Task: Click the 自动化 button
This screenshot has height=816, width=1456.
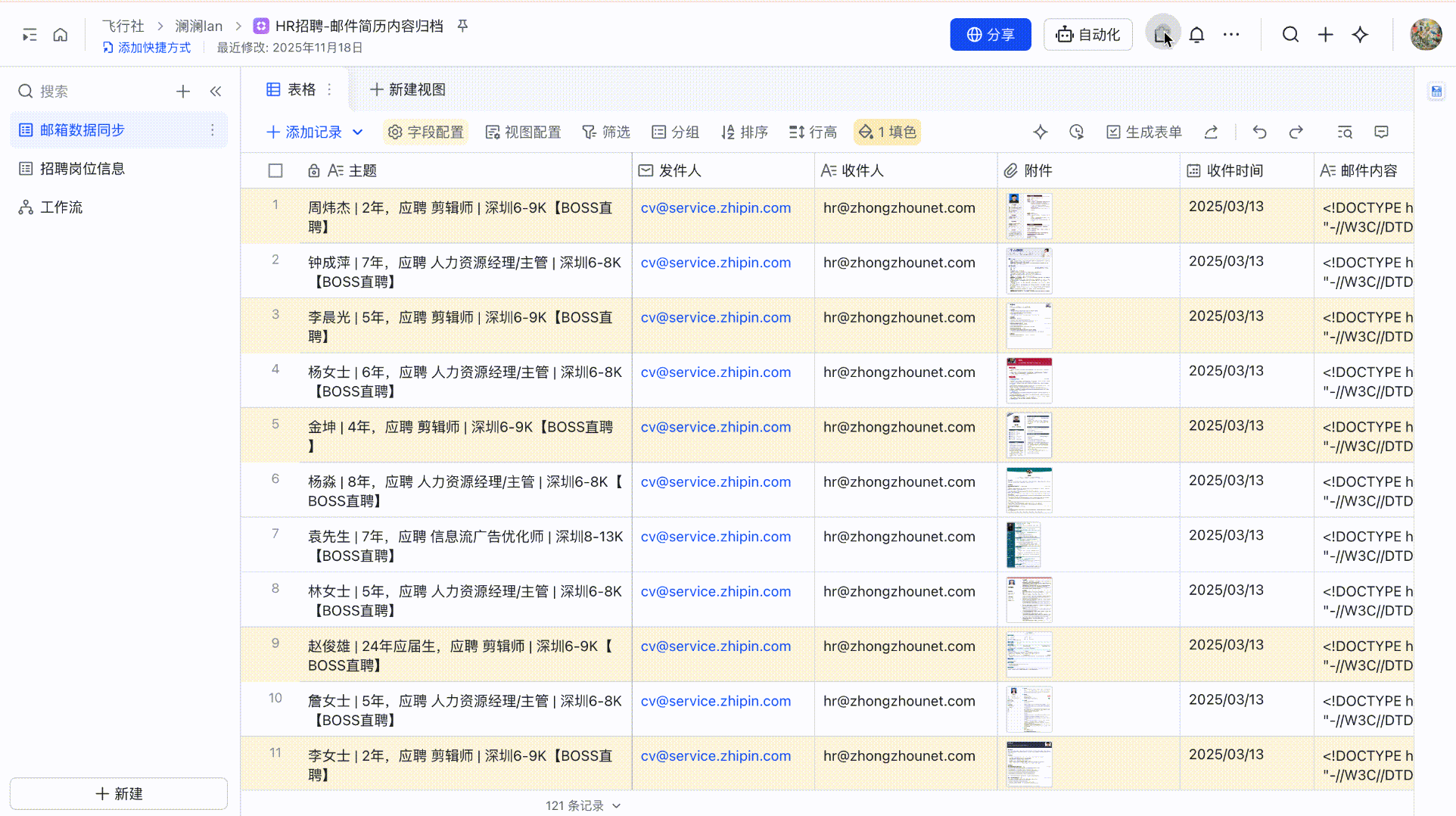Action: click(x=1087, y=35)
